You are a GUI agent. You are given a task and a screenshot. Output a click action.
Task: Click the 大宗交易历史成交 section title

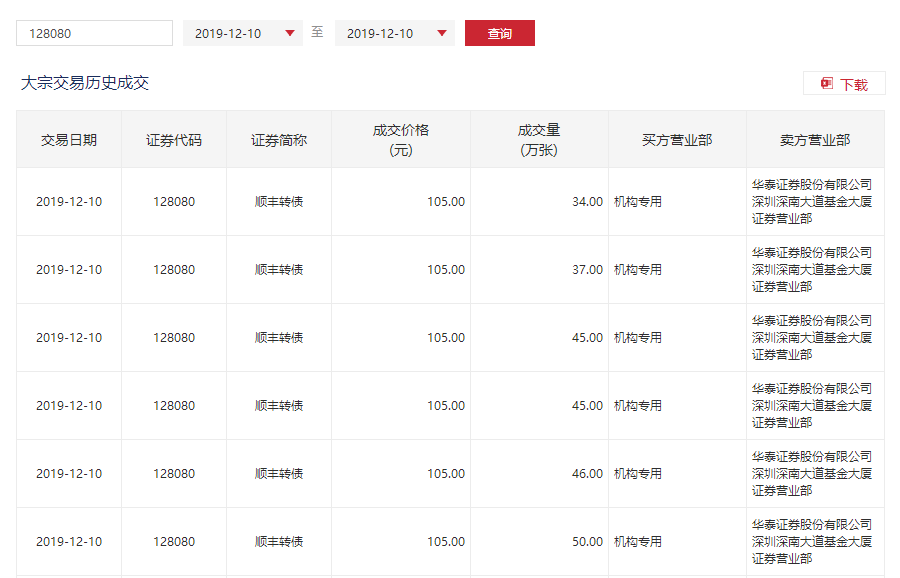pos(85,83)
